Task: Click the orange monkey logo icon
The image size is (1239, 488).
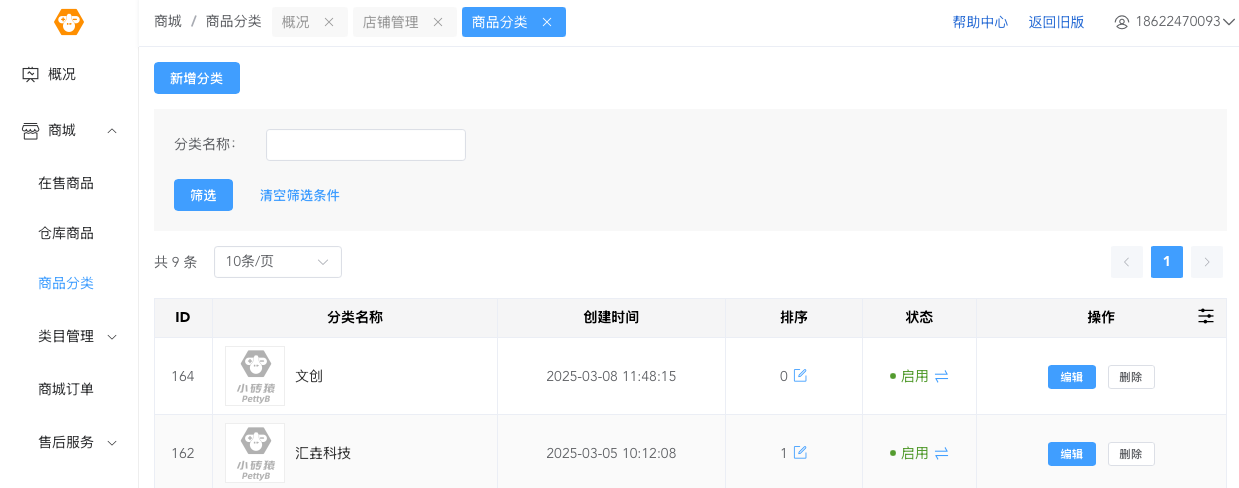Action: coord(69,22)
